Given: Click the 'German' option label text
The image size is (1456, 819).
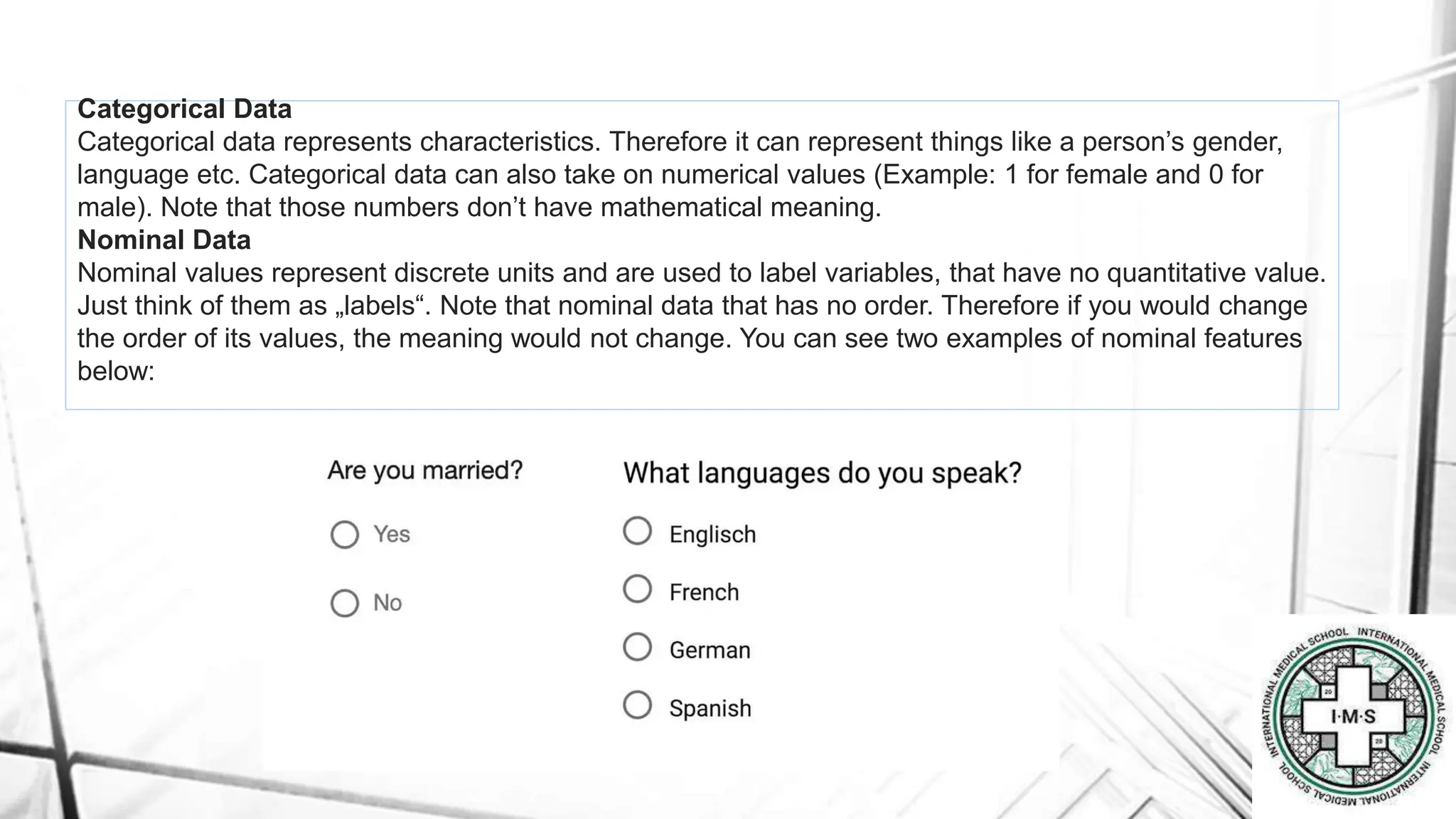Looking at the screenshot, I should (710, 651).
